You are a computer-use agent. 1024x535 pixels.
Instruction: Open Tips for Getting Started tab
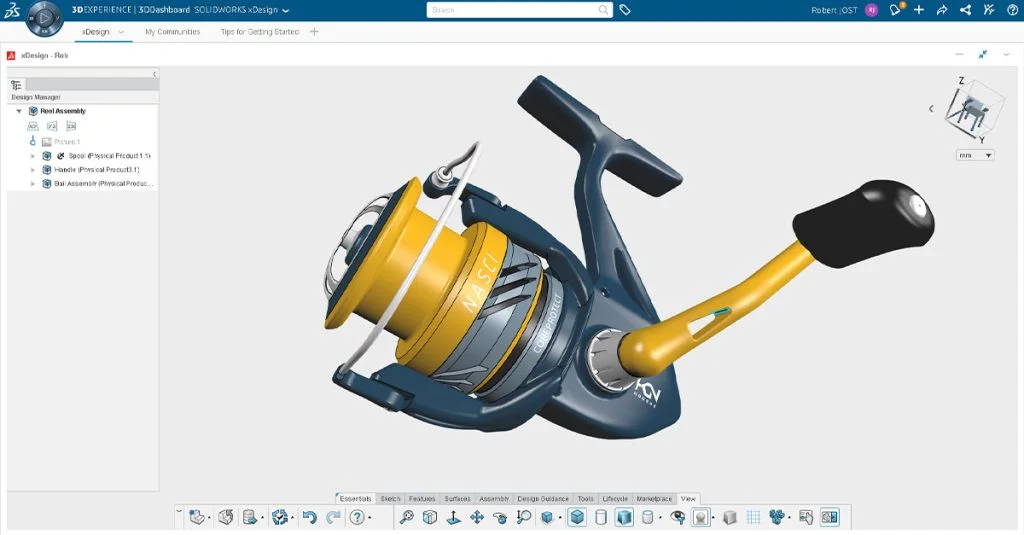pyautogui.click(x=259, y=32)
